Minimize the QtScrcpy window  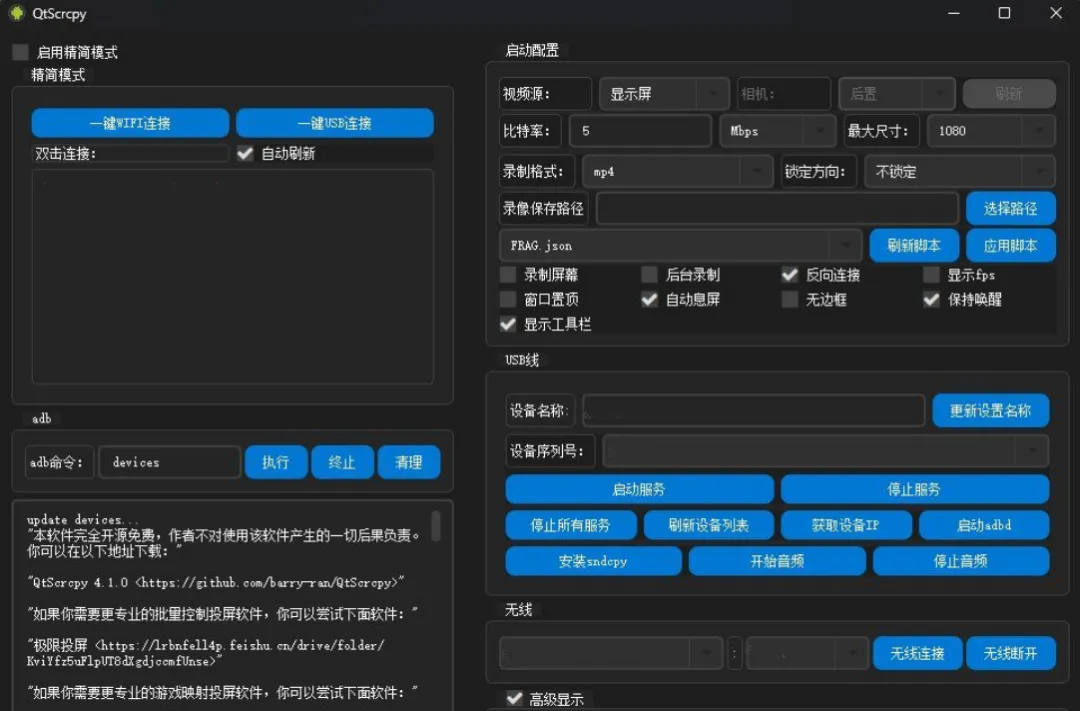coord(954,13)
